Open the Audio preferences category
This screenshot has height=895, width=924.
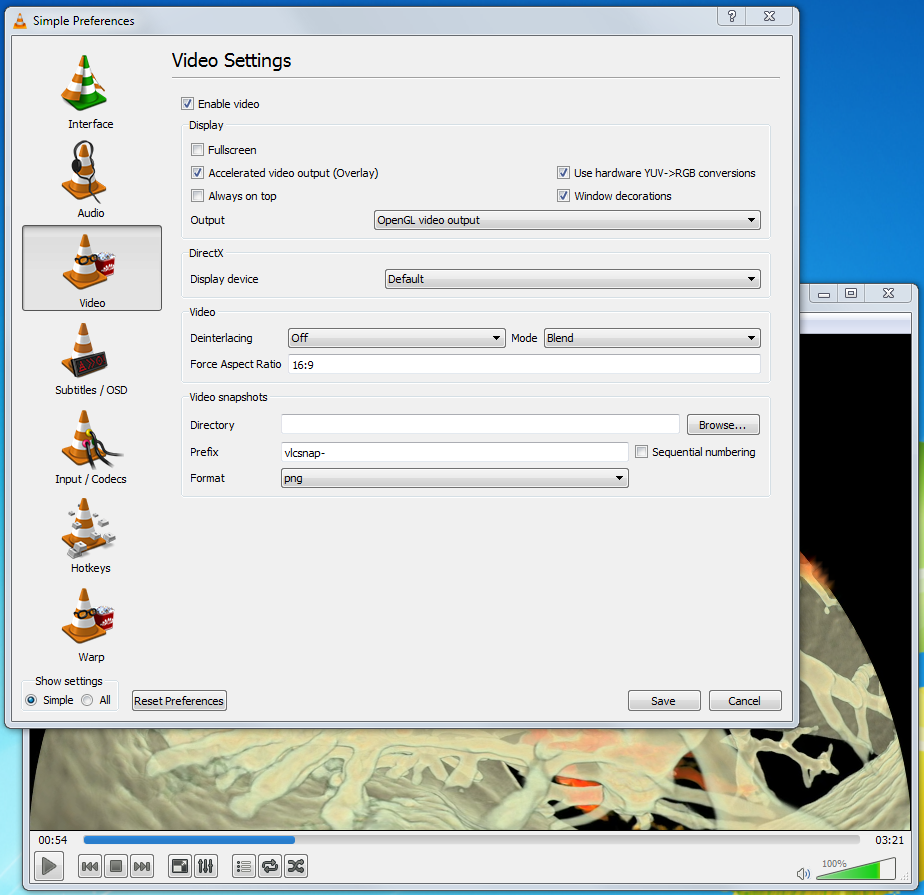90,180
